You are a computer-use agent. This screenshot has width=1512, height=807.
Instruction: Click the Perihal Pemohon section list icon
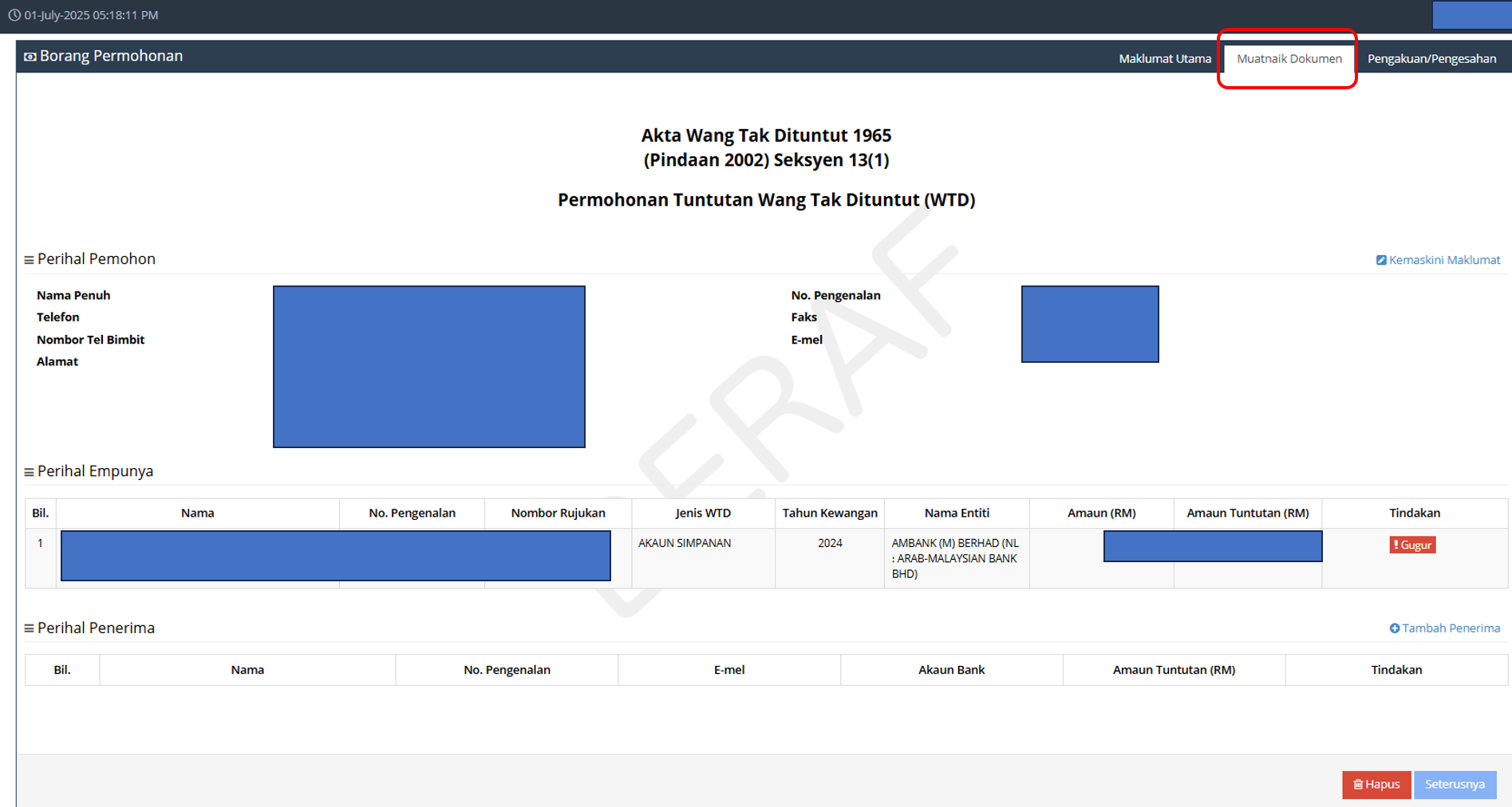click(x=29, y=260)
